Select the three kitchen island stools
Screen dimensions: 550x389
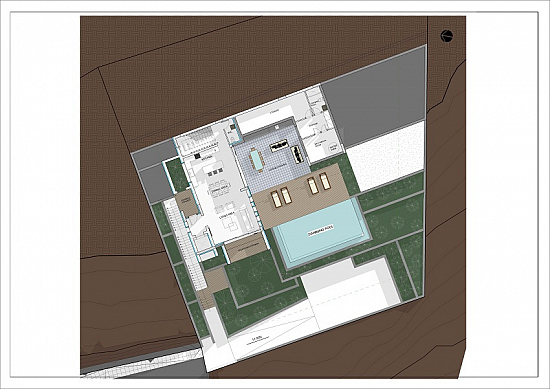pos(215,172)
